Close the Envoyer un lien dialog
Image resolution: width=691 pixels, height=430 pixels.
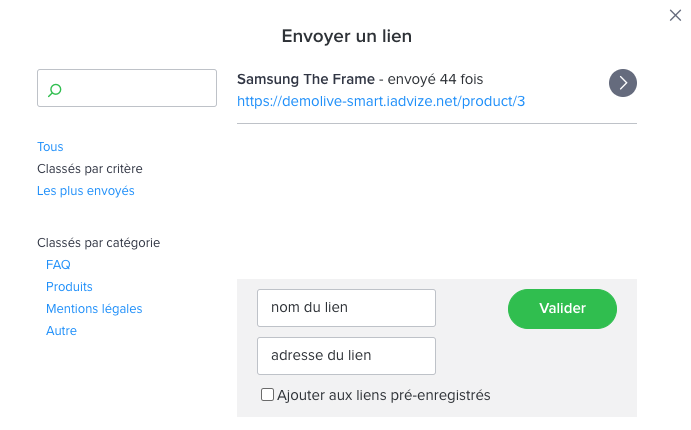point(675,15)
